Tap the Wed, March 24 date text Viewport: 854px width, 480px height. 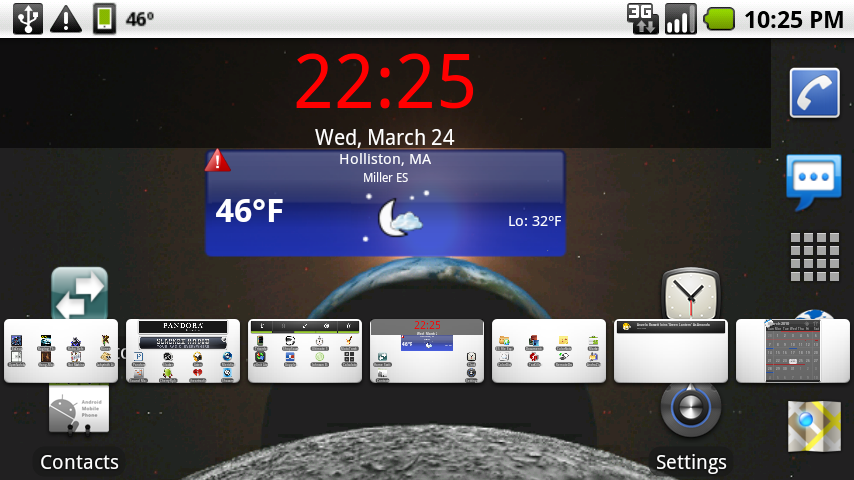(x=385, y=137)
